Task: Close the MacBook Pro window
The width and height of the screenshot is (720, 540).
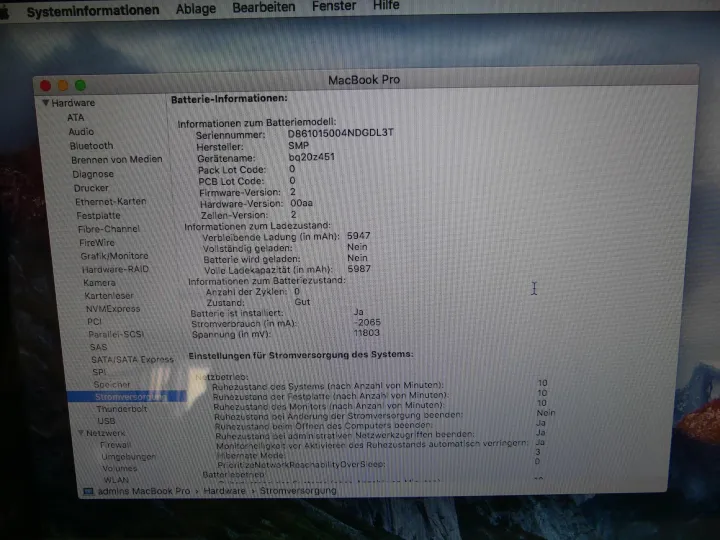Action: click(45, 86)
